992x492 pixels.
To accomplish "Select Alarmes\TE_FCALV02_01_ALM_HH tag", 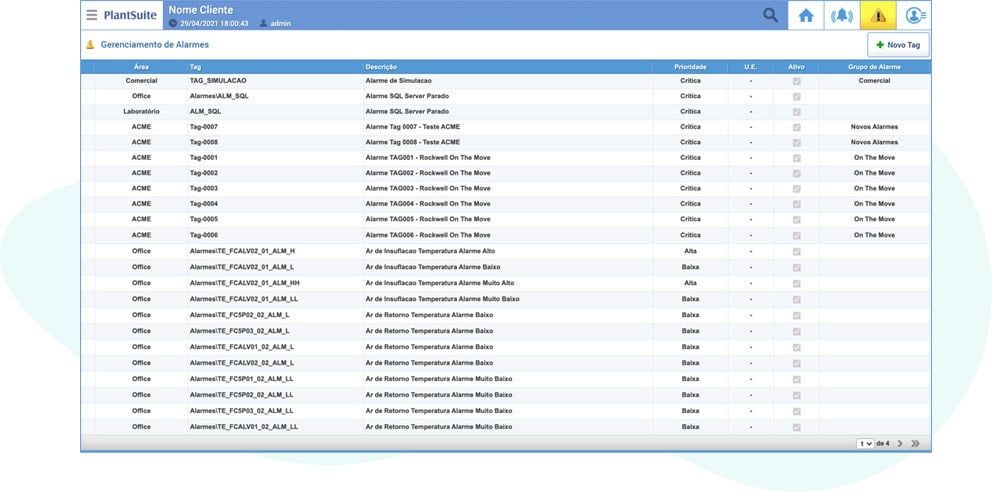I will click(x=244, y=283).
